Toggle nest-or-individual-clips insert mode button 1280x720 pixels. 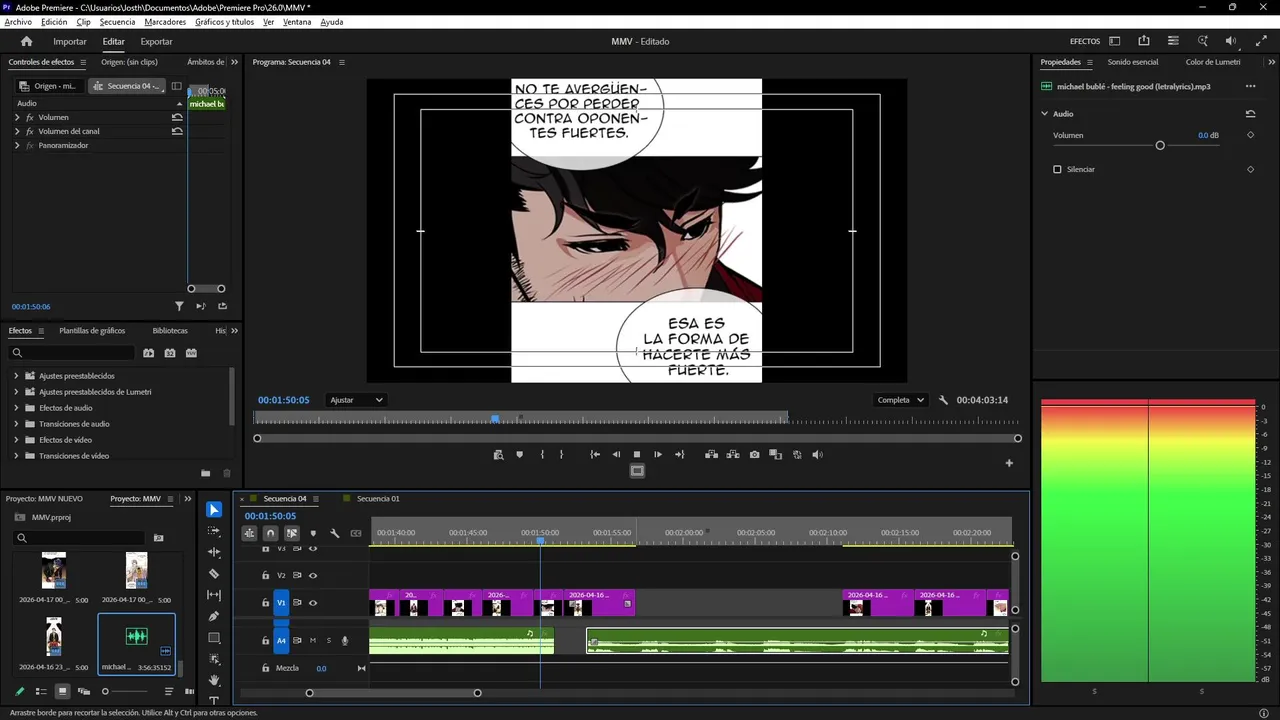pyautogui.click(x=249, y=533)
